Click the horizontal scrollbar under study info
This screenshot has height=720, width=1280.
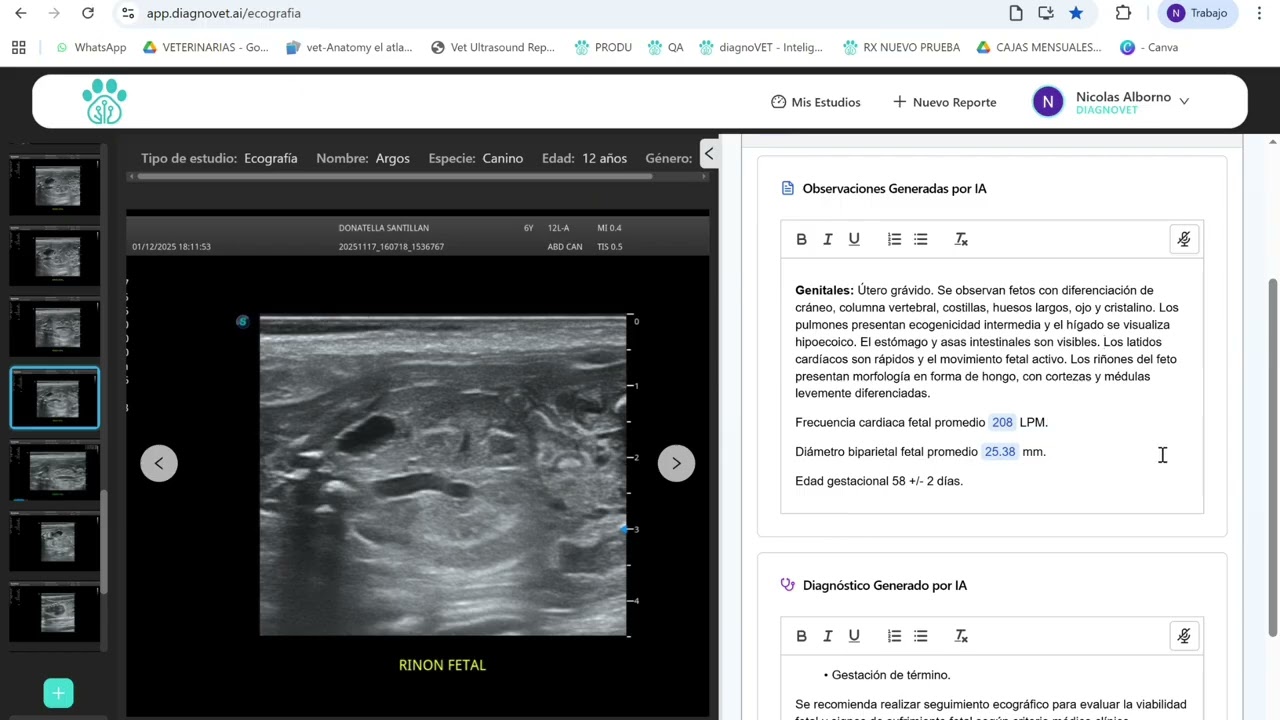pos(395,177)
